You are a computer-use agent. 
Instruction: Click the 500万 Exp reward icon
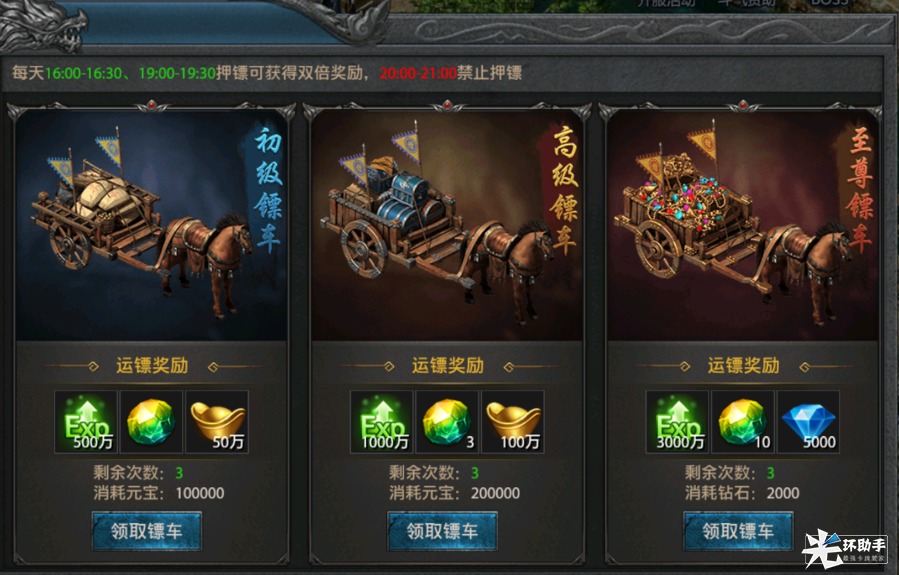[86, 422]
